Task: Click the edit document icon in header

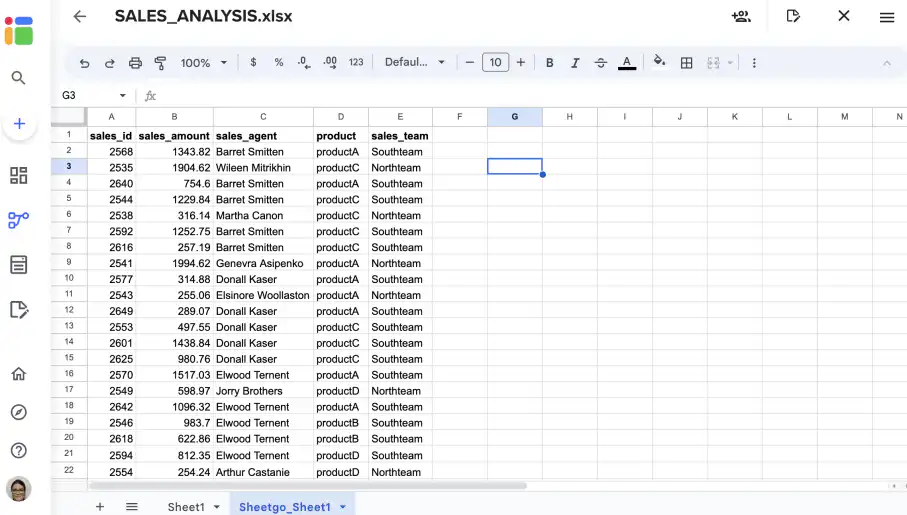Action: pyautogui.click(x=793, y=16)
